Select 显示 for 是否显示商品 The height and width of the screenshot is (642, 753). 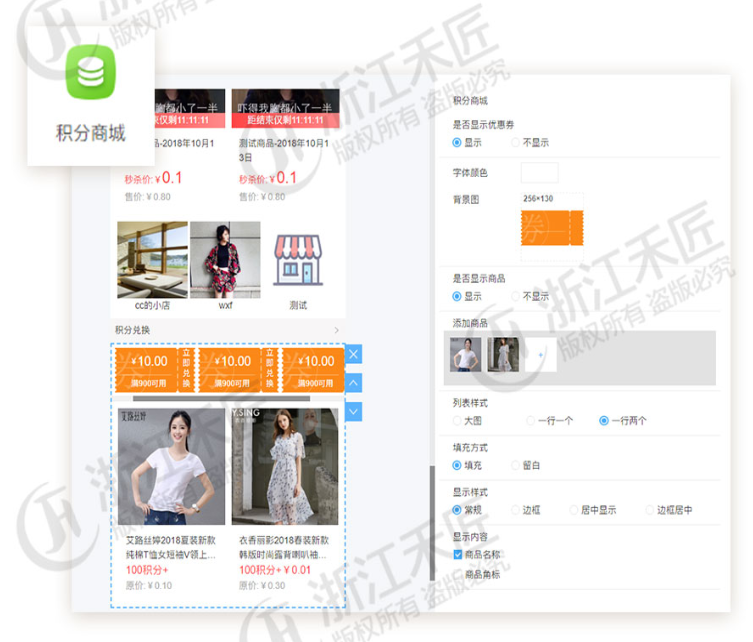point(457,296)
